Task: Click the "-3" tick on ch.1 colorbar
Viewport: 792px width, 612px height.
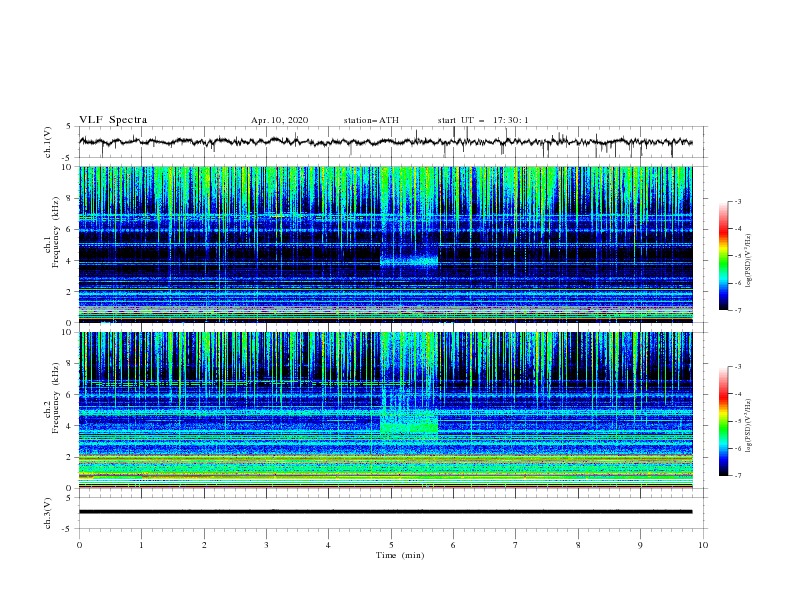Action: click(x=737, y=202)
